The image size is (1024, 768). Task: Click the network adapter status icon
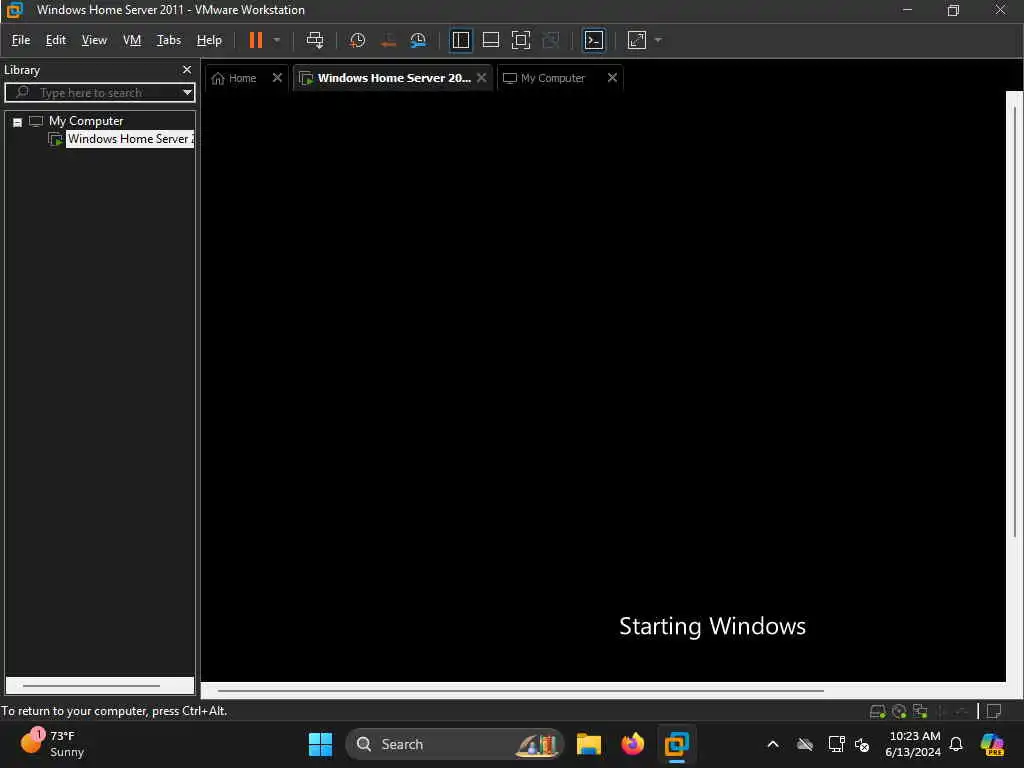click(920, 711)
